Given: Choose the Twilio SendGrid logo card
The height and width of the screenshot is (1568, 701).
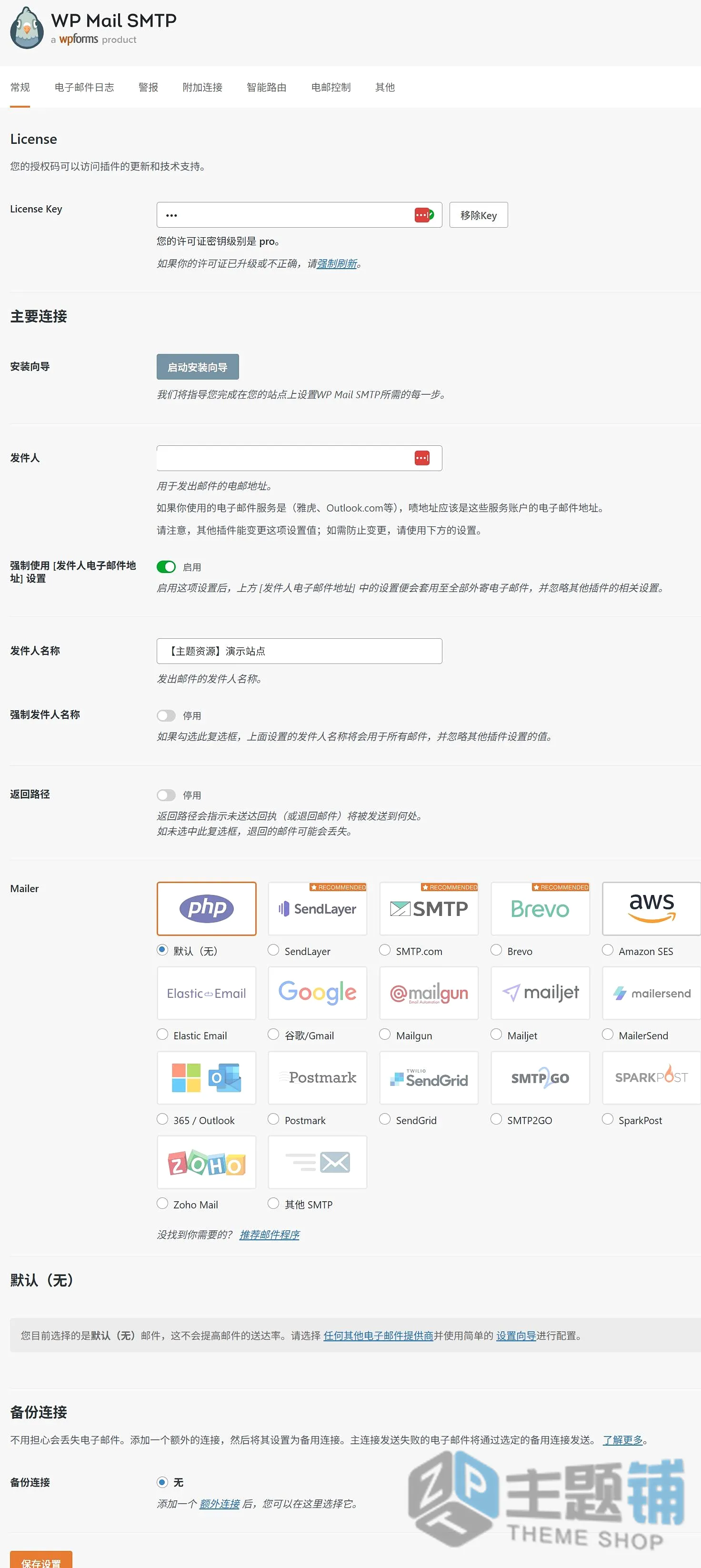Looking at the screenshot, I should click(429, 1077).
